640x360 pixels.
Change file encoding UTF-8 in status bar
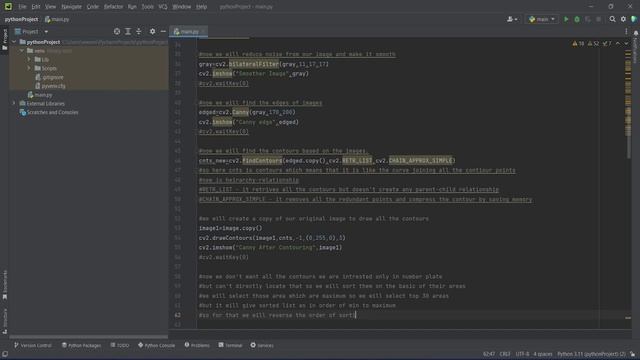[x=522, y=354]
